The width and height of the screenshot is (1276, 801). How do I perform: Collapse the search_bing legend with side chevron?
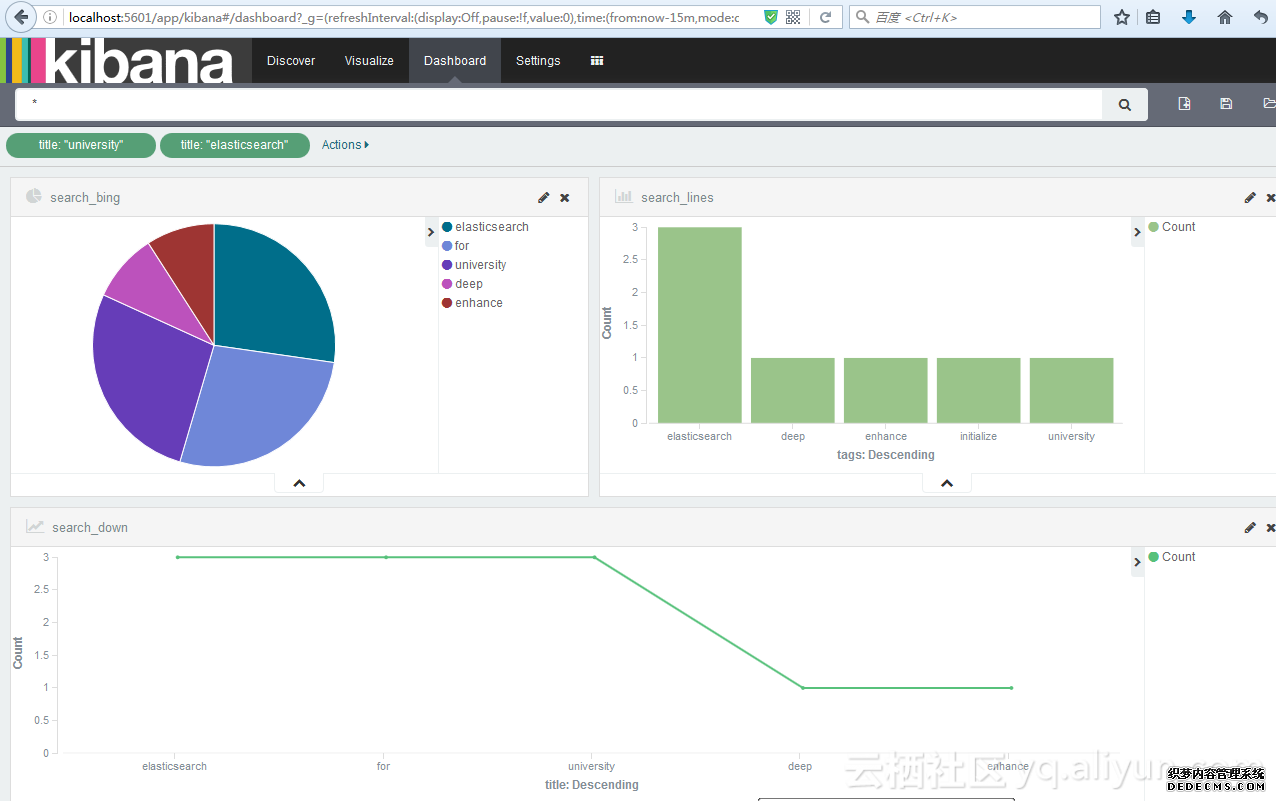click(432, 232)
